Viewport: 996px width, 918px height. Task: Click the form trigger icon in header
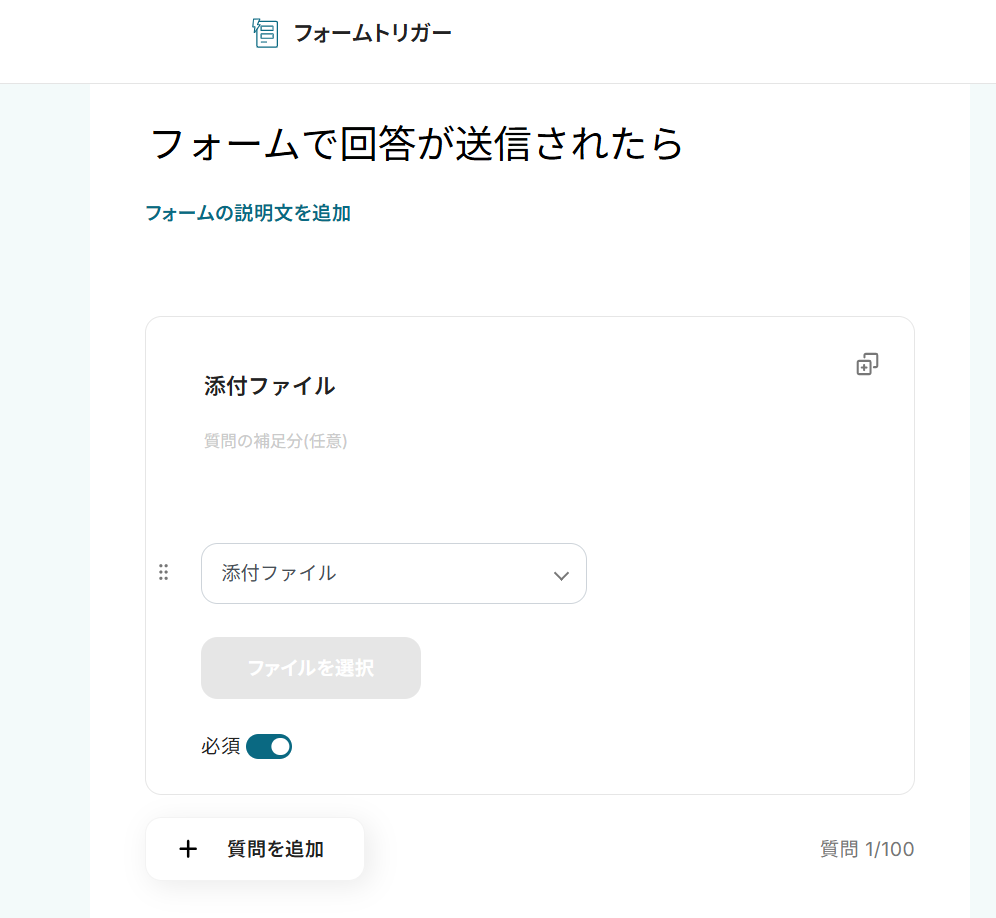tap(265, 33)
